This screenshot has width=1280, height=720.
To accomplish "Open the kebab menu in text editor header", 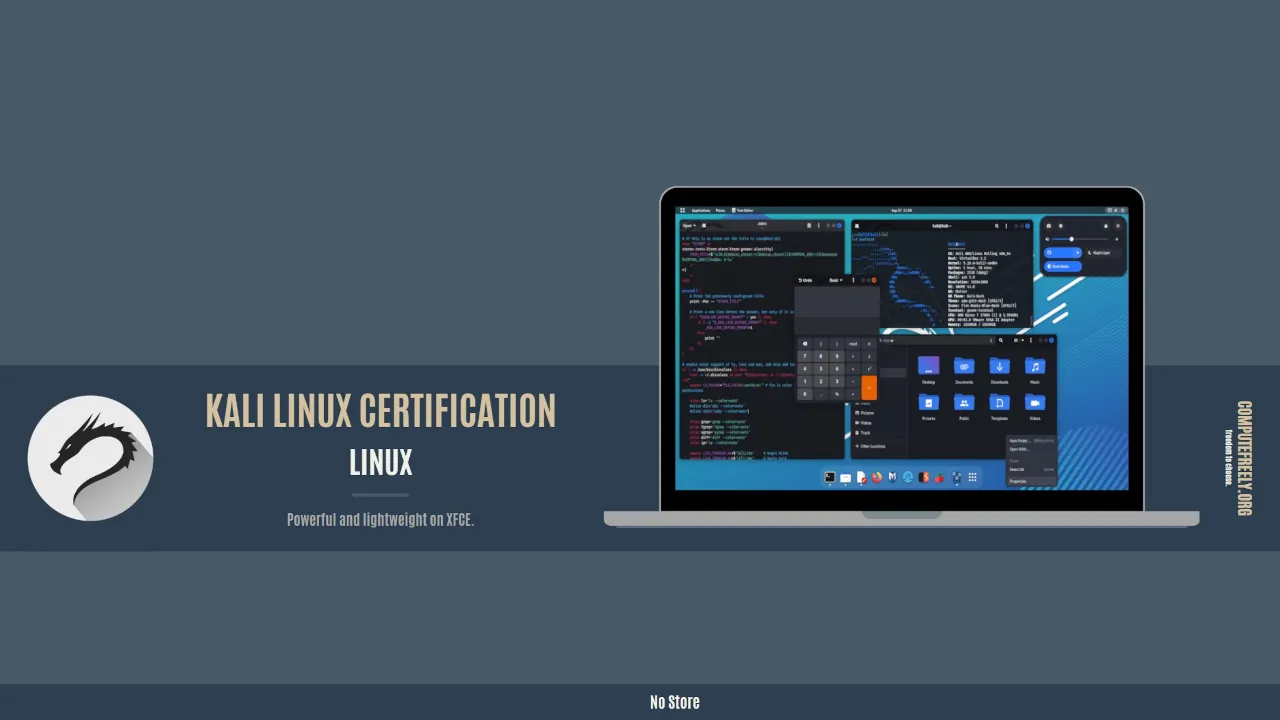I will 818,225.
